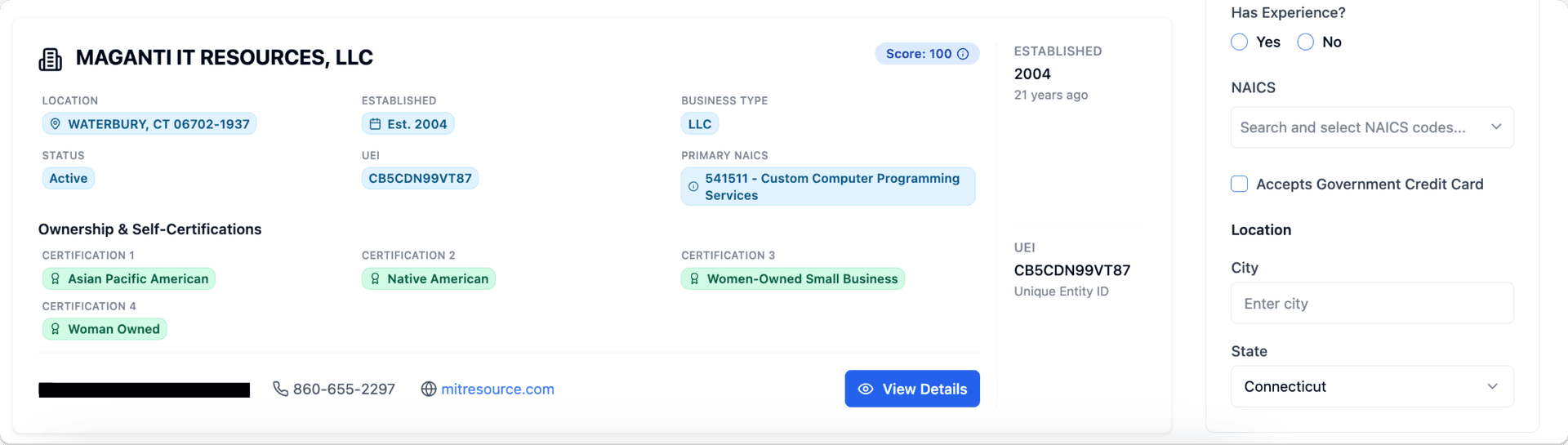This screenshot has height=445, width=1568.
Task: Click the ribbon icon in Native American badge
Action: [x=375, y=278]
